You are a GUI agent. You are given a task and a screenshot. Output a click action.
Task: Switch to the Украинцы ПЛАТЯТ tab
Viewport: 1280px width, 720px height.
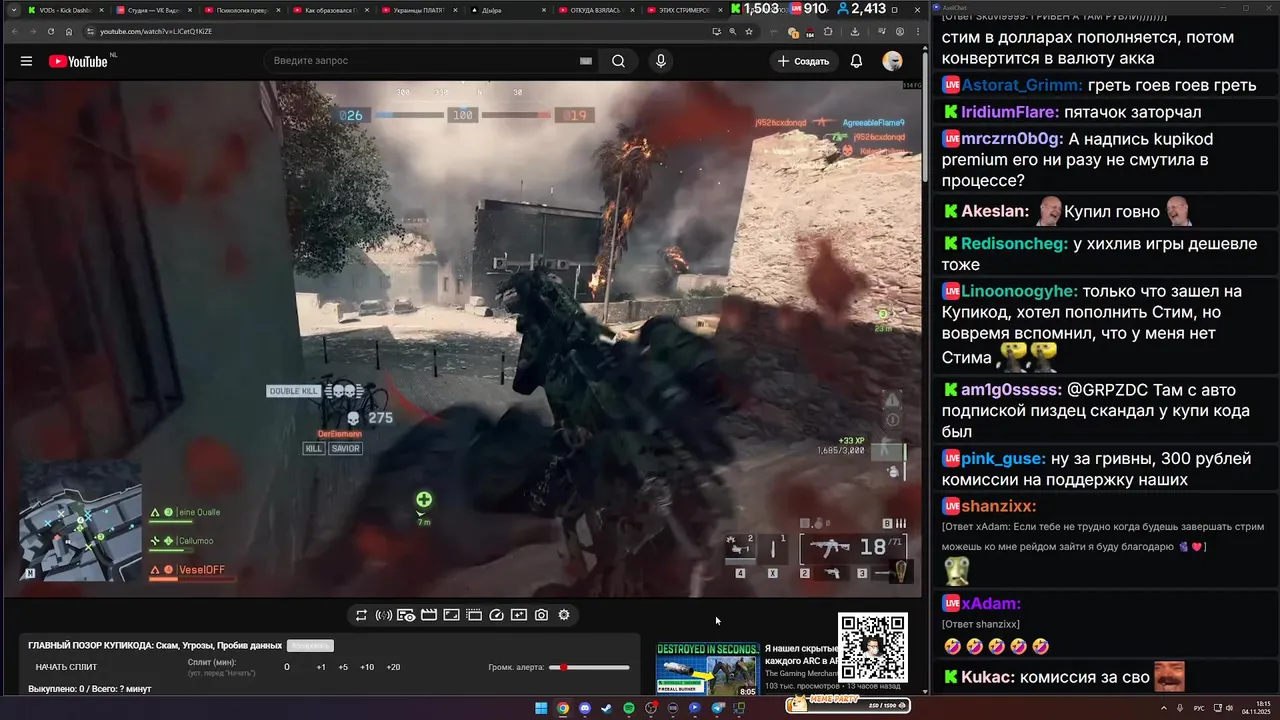tap(420, 10)
